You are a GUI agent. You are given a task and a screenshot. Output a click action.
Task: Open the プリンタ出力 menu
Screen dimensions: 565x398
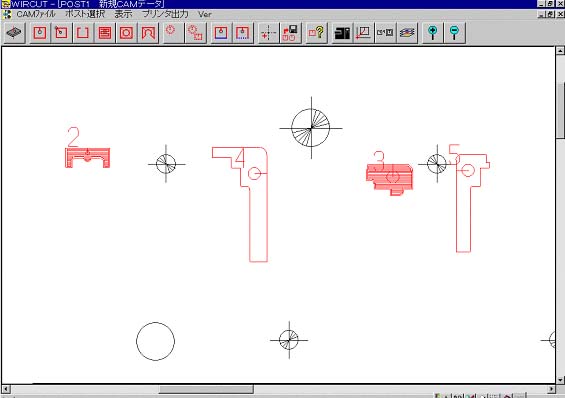tap(165, 14)
